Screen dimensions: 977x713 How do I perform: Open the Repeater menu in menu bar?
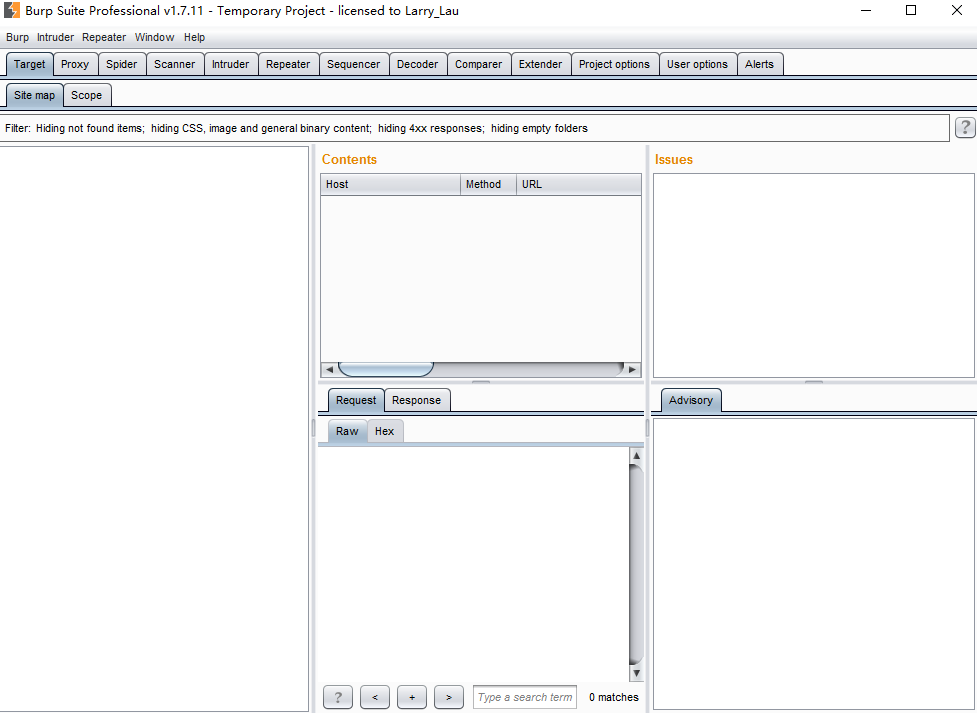[x=104, y=37]
